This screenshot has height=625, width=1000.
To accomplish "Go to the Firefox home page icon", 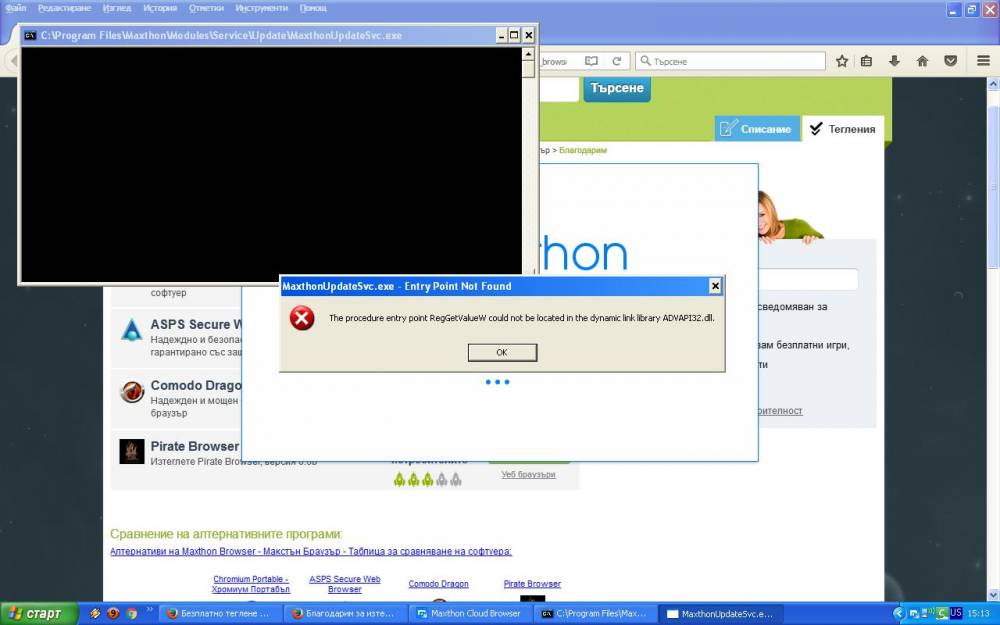I will pyautogui.click(x=922, y=61).
